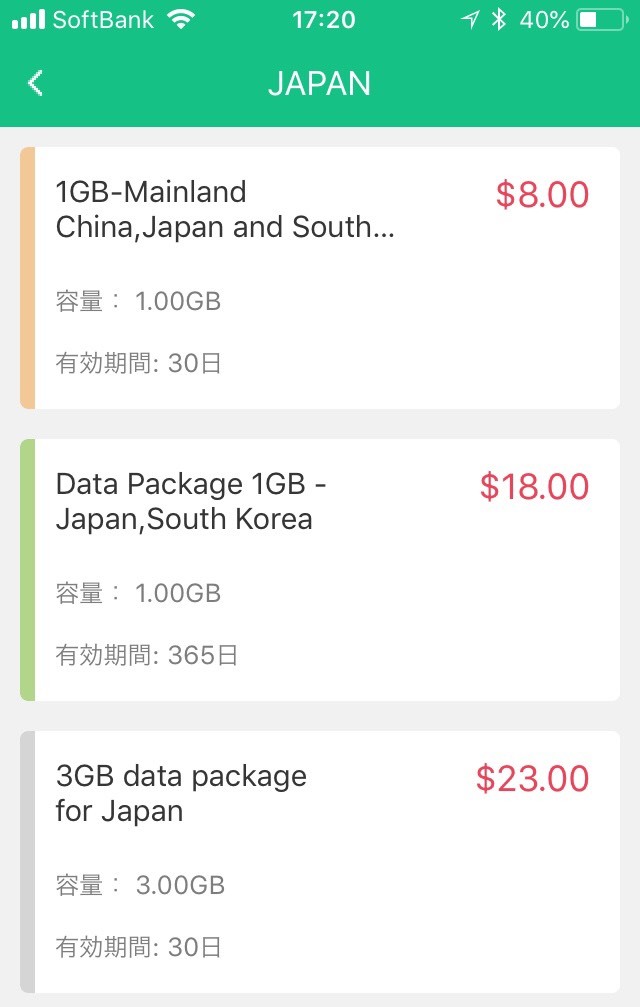Open 1GB-Mainland China, Japan and South plan
The width and height of the screenshot is (640, 1007).
(x=225, y=210)
